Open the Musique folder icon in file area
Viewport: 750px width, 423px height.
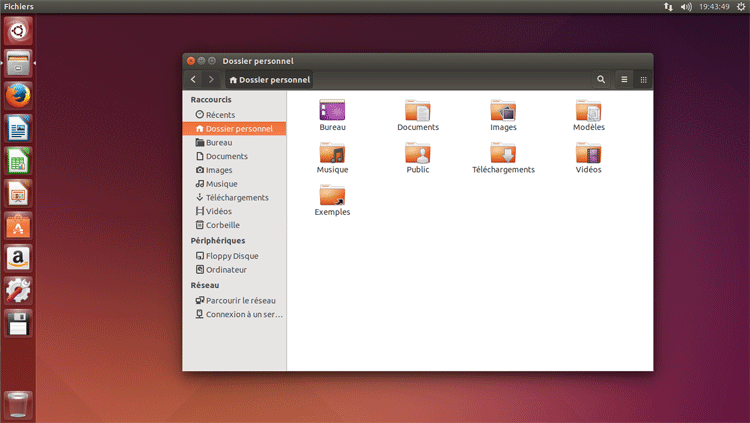pyautogui.click(x=332, y=153)
